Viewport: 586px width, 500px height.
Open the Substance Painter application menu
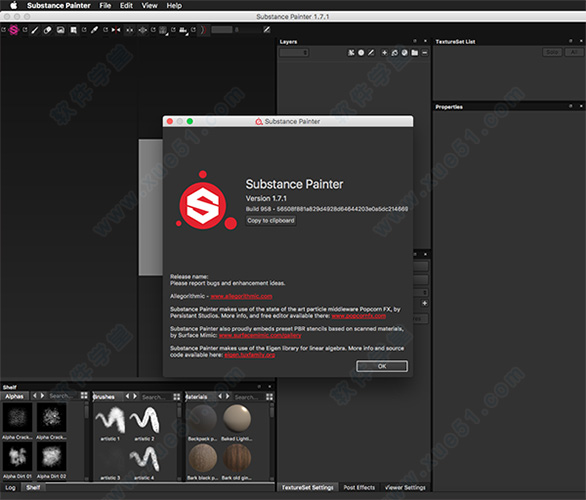[x=59, y=5]
